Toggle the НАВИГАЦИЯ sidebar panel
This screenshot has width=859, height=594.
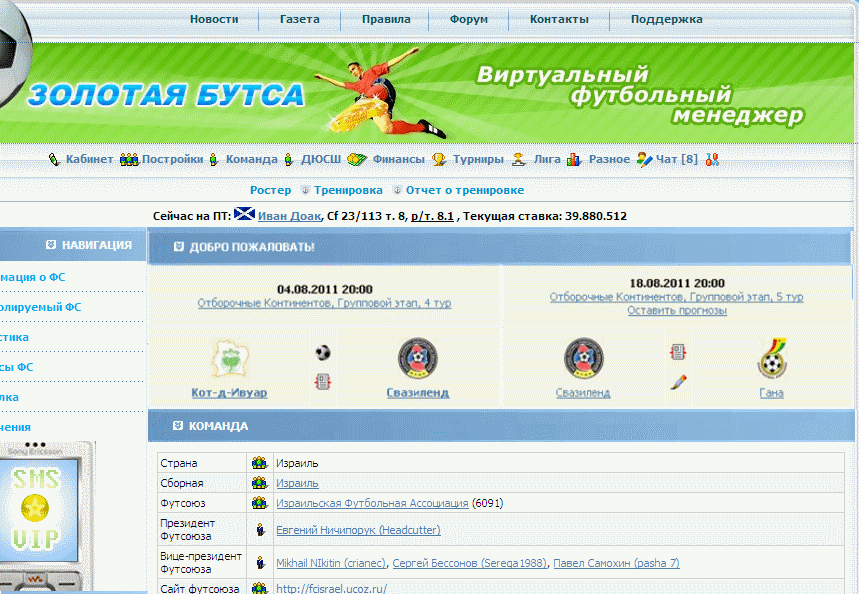tap(51, 245)
